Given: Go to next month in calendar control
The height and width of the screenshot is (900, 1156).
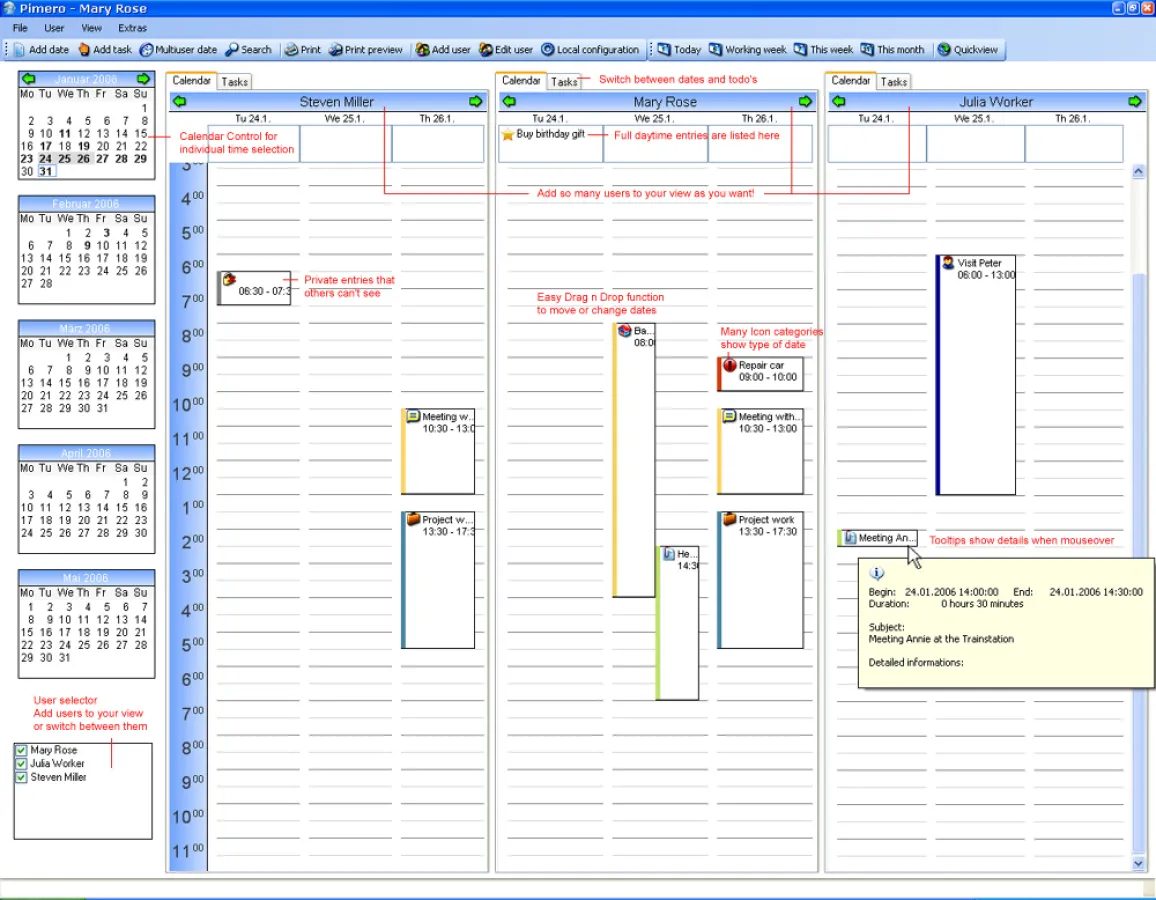Looking at the screenshot, I should [x=143, y=79].
